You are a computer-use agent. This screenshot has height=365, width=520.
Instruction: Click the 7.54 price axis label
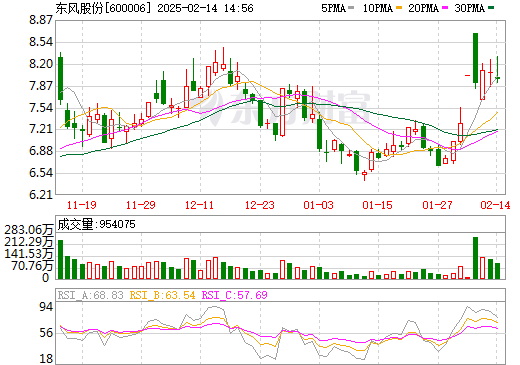41,108
